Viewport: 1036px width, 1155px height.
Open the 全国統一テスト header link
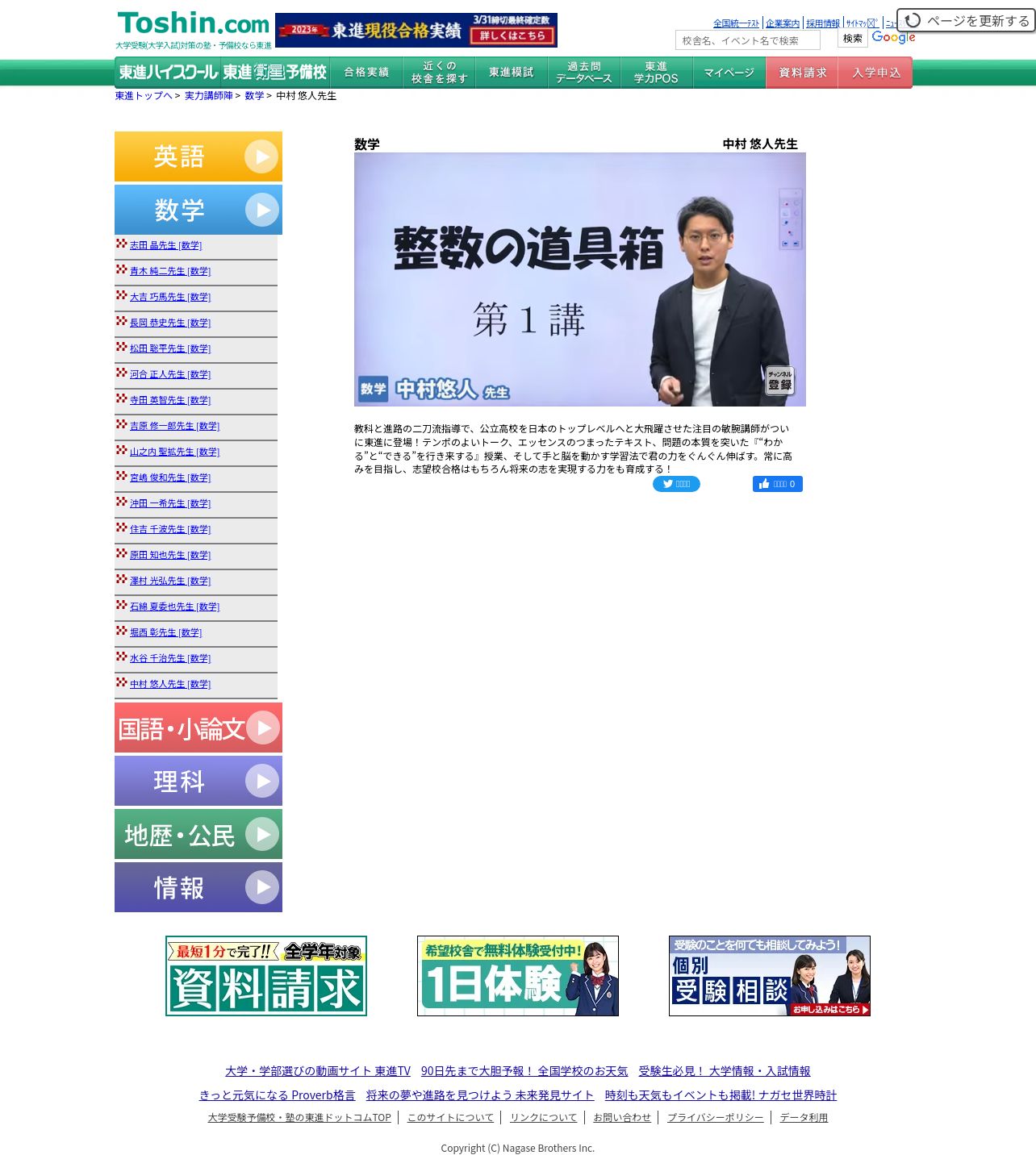point(736,23)
